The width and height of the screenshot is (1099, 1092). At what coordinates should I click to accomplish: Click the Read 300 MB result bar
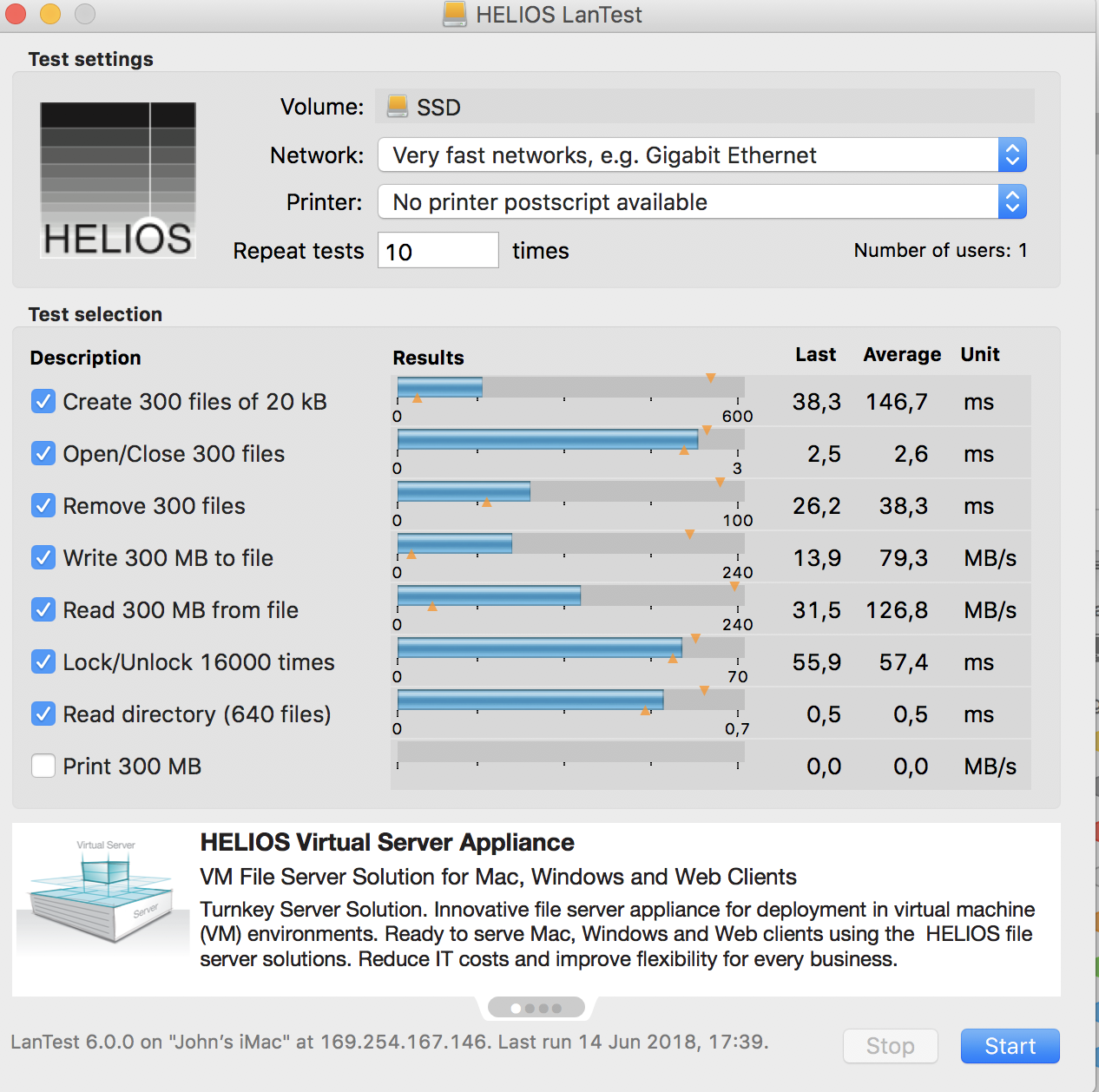pos(570,595)
